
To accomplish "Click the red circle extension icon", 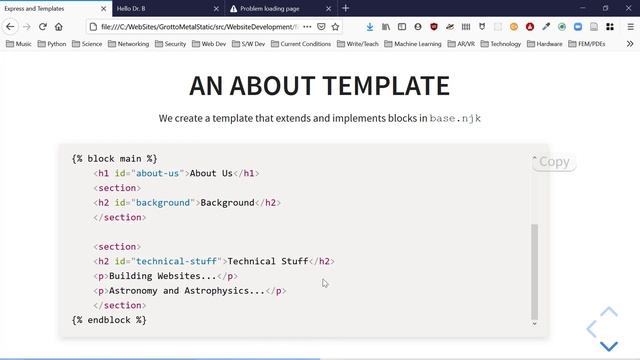I will [530, 27].
